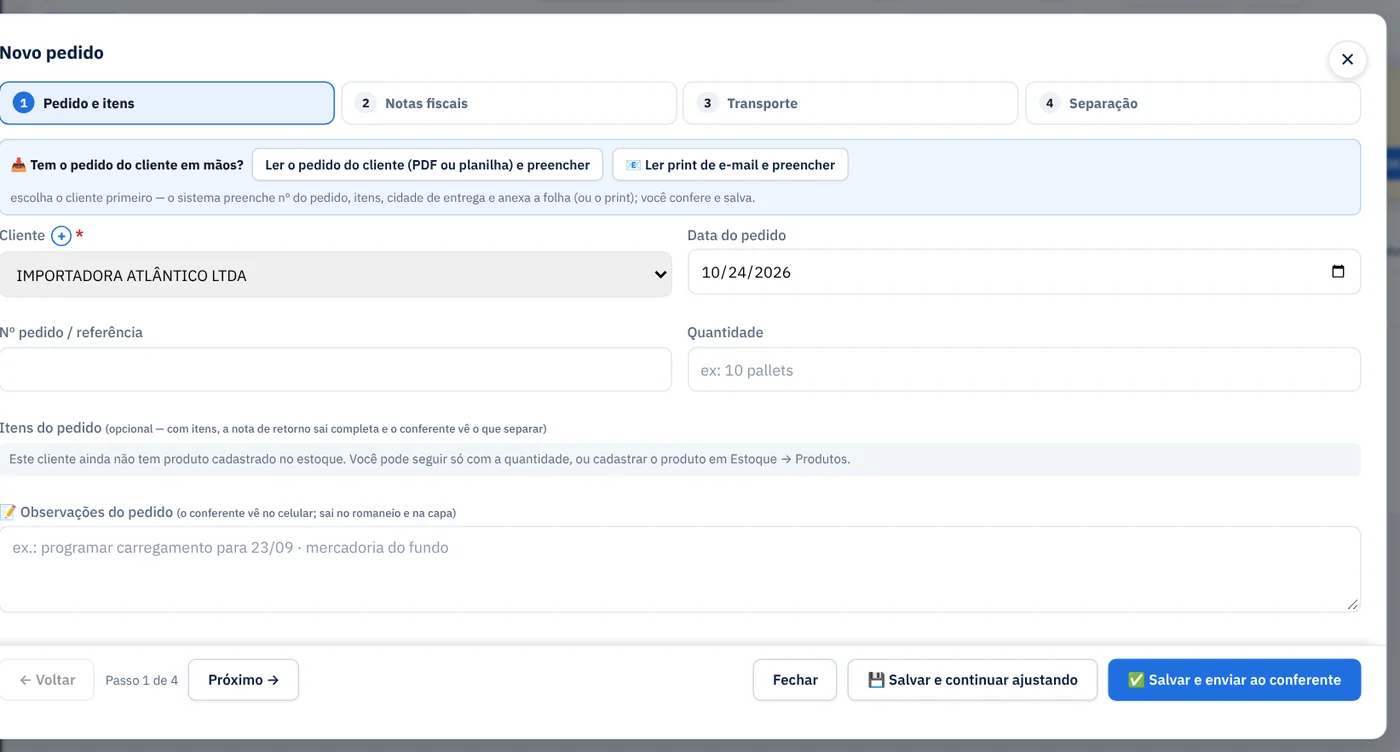
Task: Click the Fechar button
Action: [795, 680]
